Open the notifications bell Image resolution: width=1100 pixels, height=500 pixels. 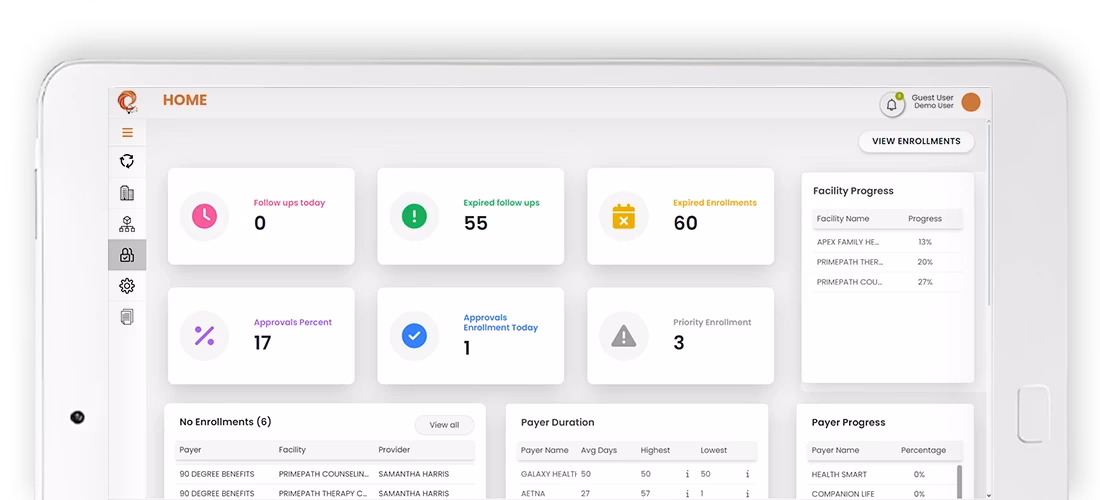coord(892,104)
